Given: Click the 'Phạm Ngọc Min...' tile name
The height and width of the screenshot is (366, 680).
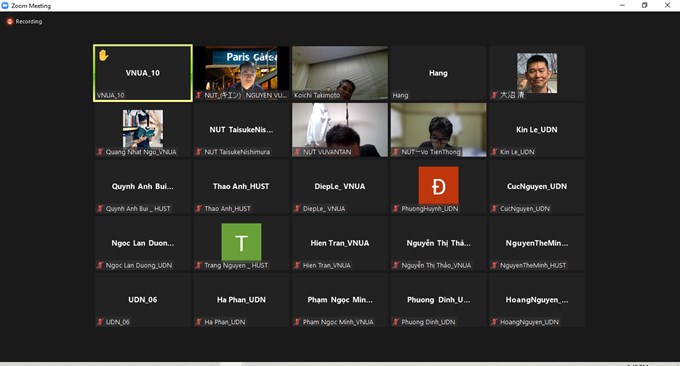Looking at the screenshot, I should (340, 300).
